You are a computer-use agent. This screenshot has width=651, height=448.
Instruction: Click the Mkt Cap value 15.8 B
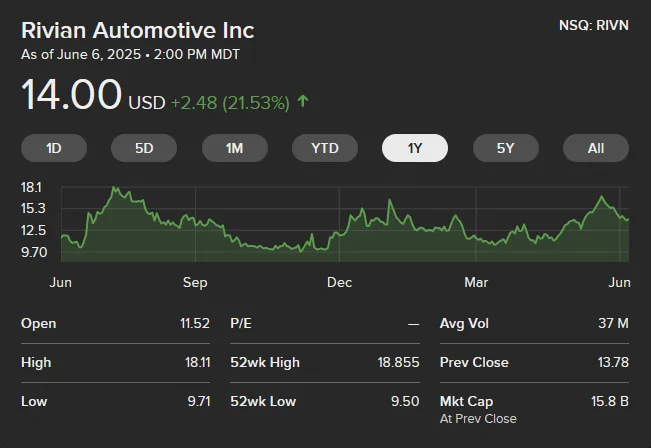pyautogui.click(x=610, y=401)
